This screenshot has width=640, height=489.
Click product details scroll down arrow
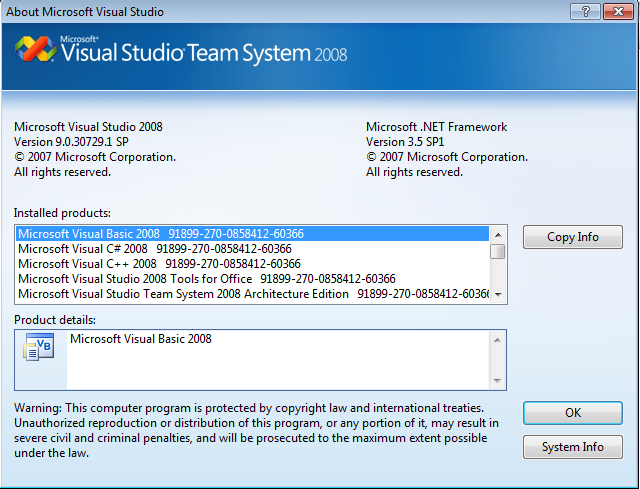(497, 380)
